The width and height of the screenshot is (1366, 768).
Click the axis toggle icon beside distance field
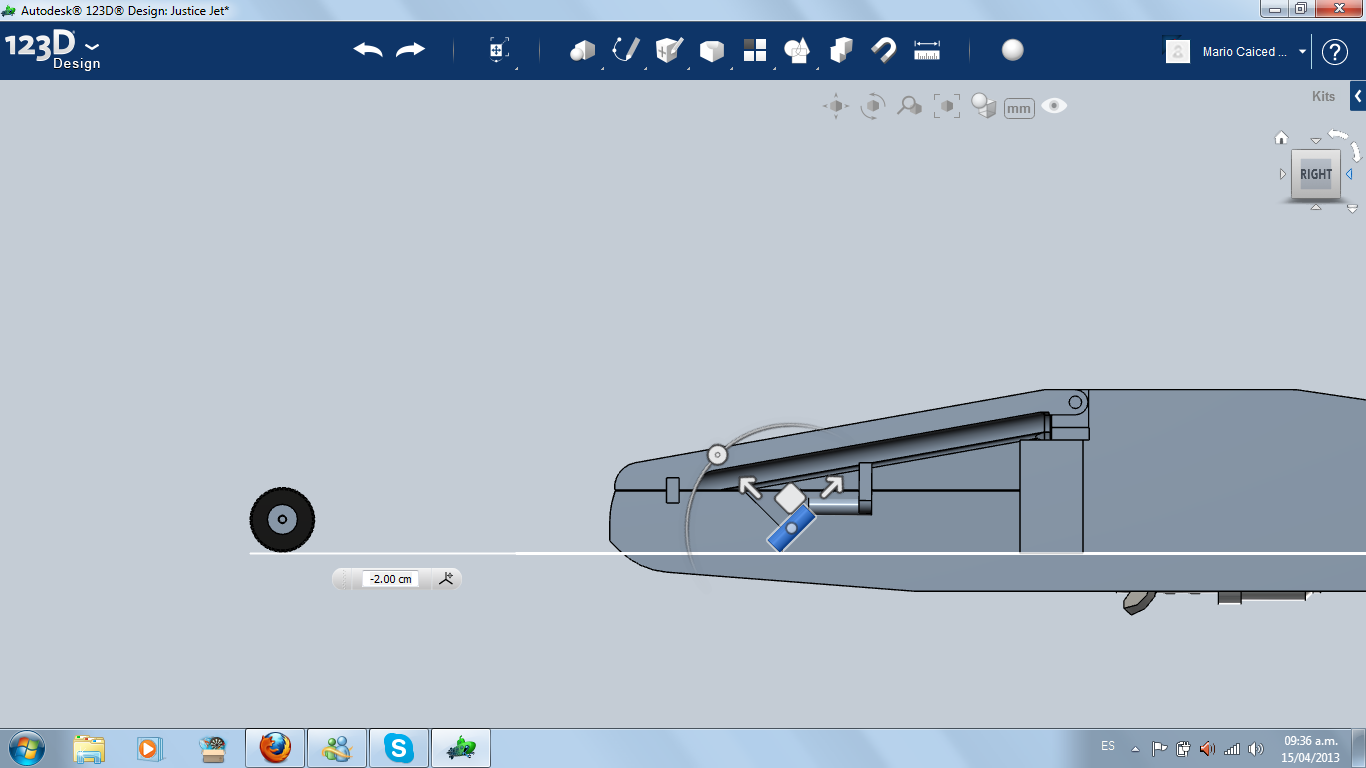click(x=446, y=578)
